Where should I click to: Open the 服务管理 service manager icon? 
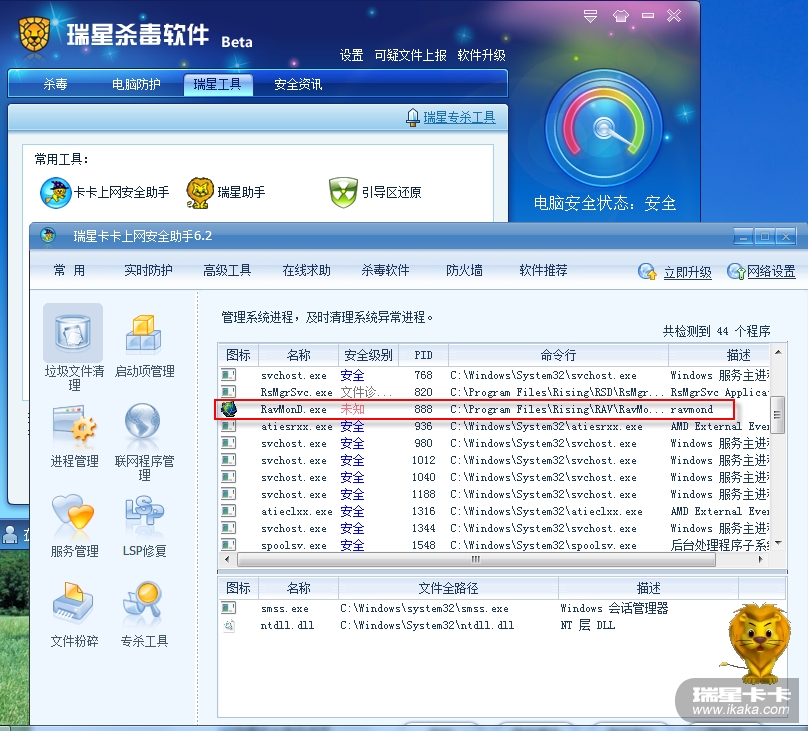pyautogui.click(x=73, y=513)
